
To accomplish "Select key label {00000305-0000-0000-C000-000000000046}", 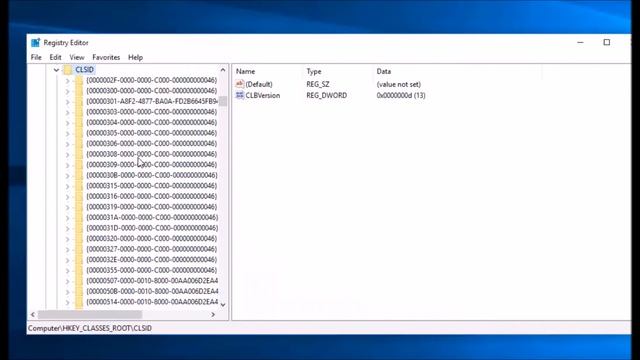I will [x=151, y=133].
